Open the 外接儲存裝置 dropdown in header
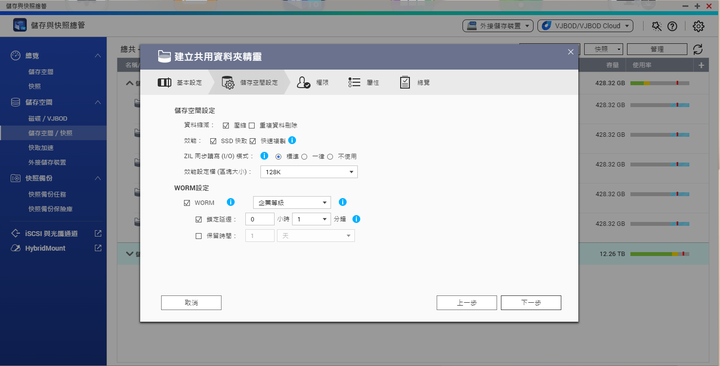Image resolution: width=720 pixels, height=366 pixels. (x=498, y=26)
